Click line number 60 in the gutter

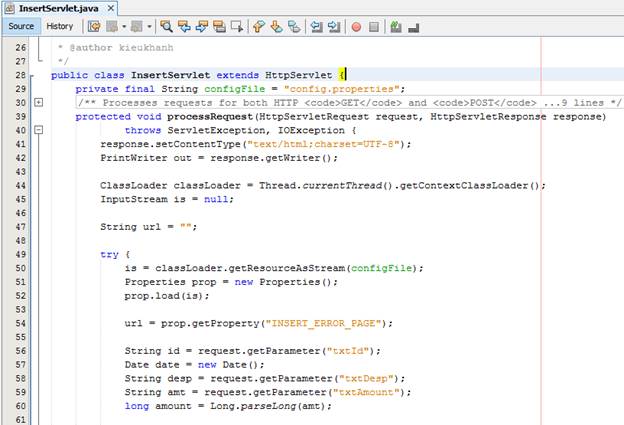(21, 406)
